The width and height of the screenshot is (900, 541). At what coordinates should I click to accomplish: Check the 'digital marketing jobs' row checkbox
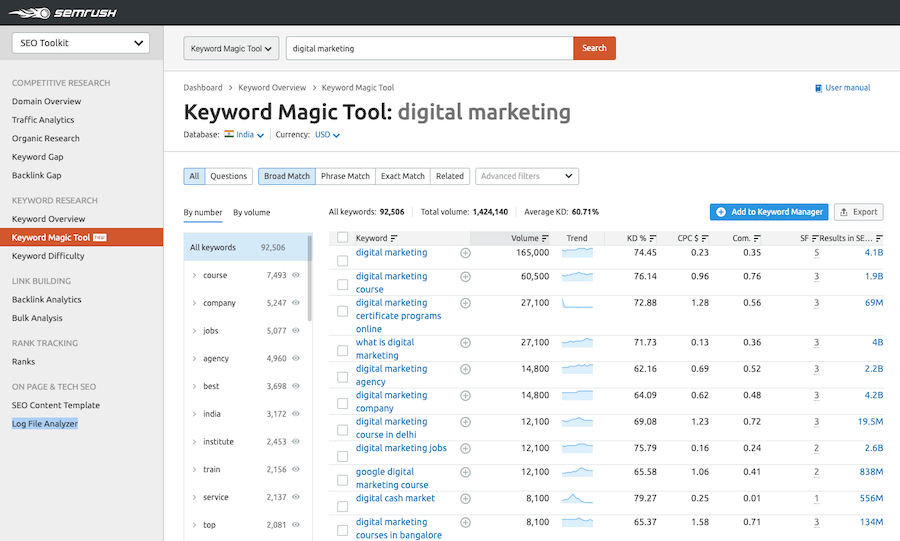click(x=343, y=456)
